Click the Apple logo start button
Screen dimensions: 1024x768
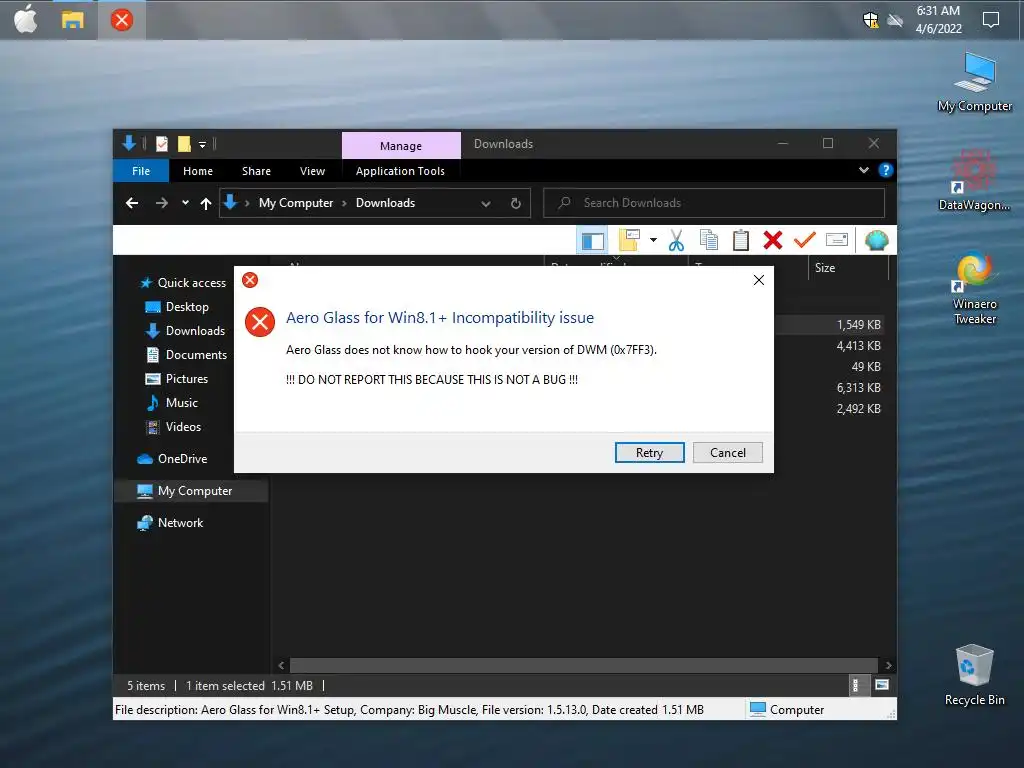click(25, 19)
